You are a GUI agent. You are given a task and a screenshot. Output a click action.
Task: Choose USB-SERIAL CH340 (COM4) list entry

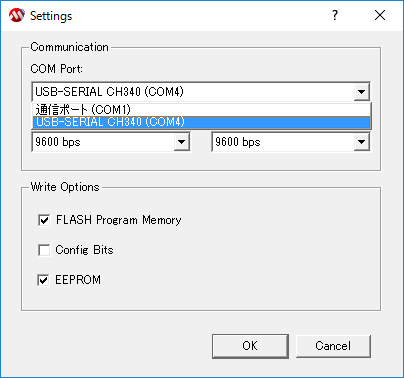click(x=202, y=122)
